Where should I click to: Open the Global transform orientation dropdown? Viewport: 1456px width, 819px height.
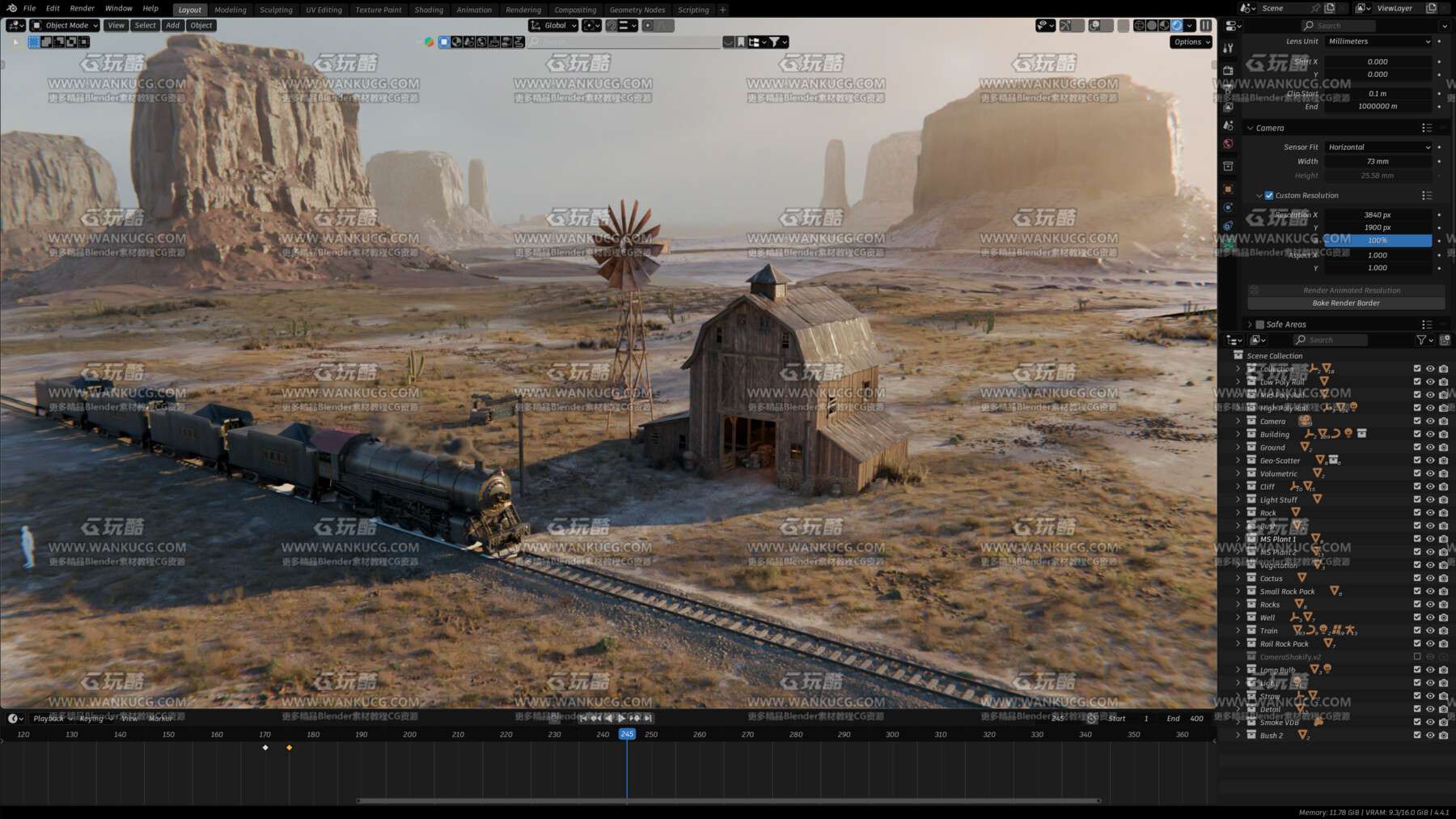[553, 26]
